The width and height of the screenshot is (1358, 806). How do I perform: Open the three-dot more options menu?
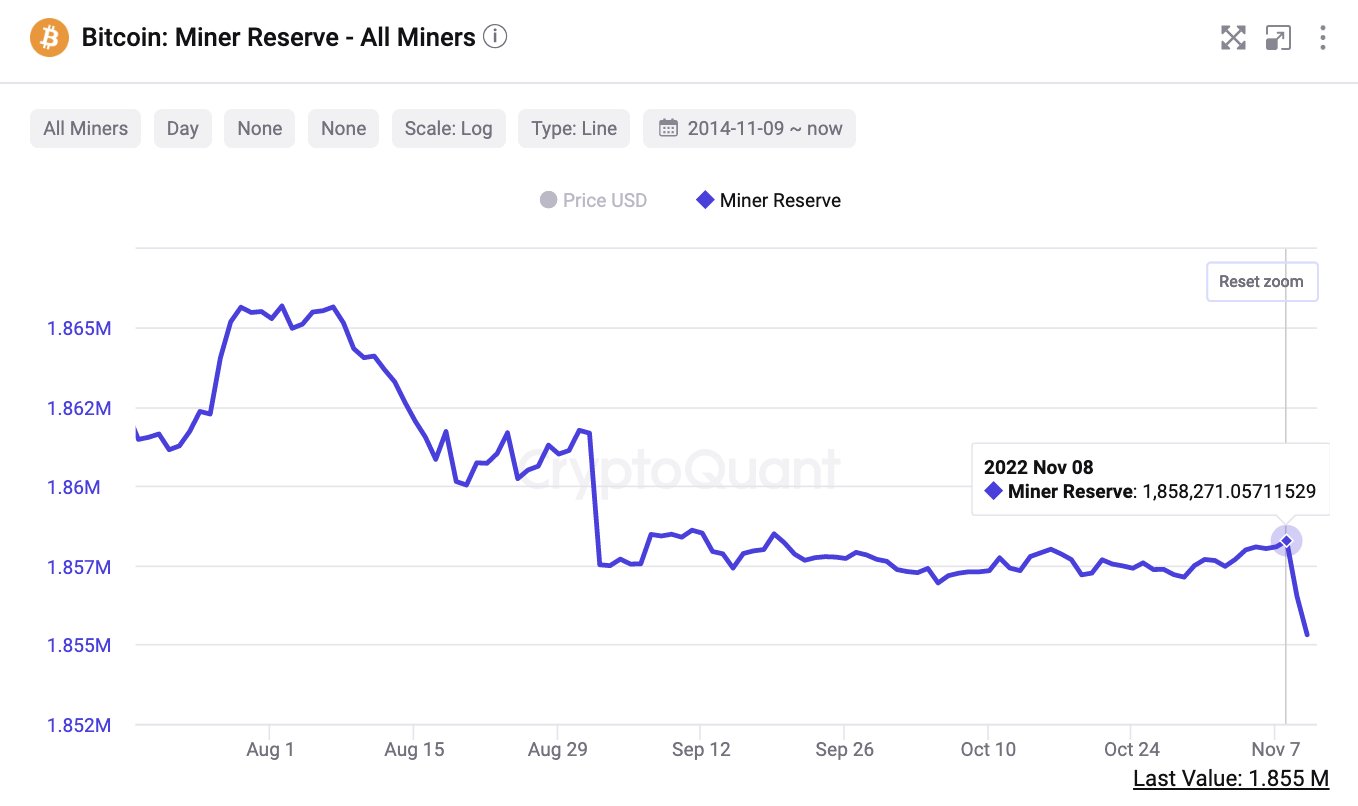[1322, 38]
